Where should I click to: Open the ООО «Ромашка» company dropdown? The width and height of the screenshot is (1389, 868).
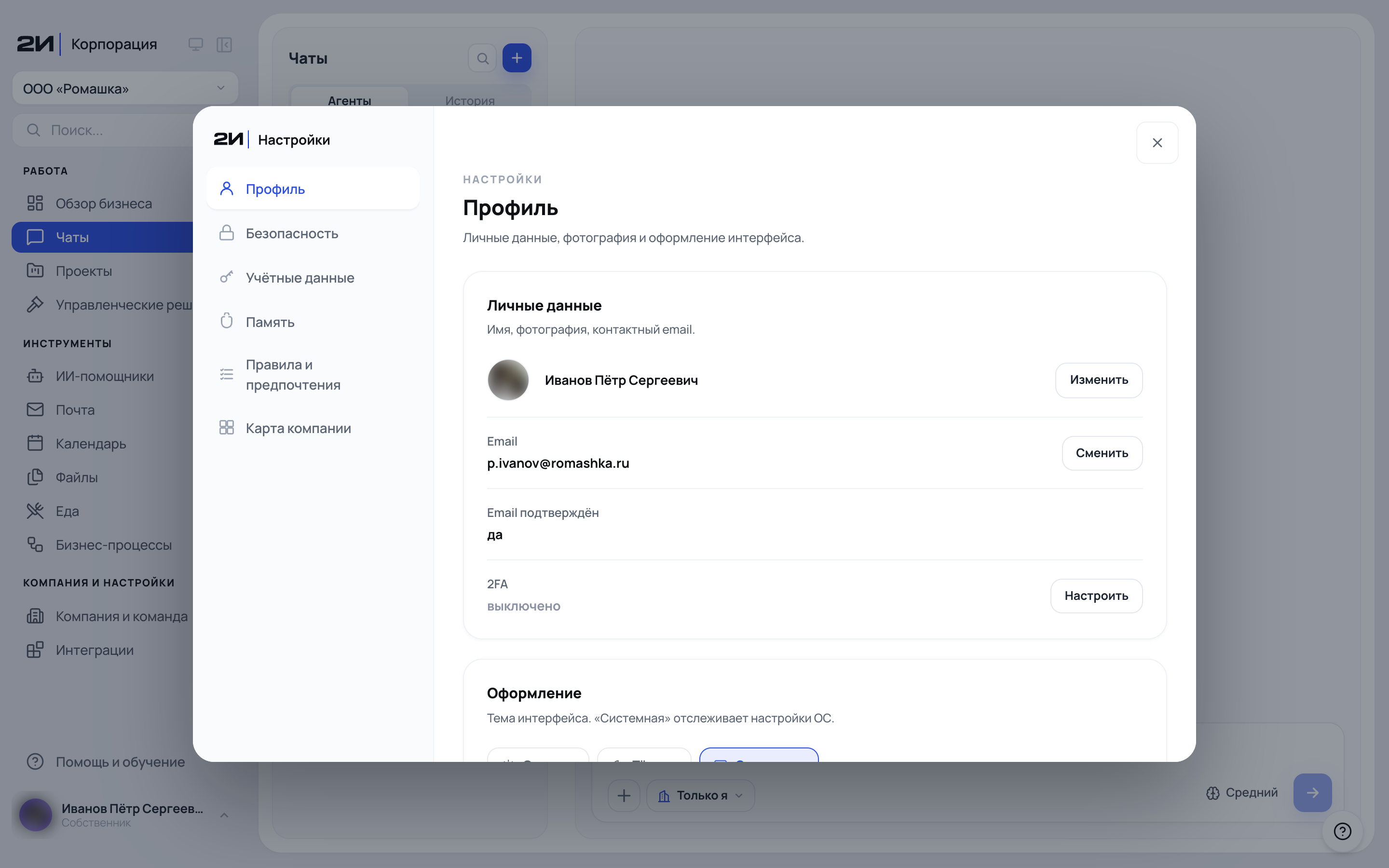click(125, 88)
